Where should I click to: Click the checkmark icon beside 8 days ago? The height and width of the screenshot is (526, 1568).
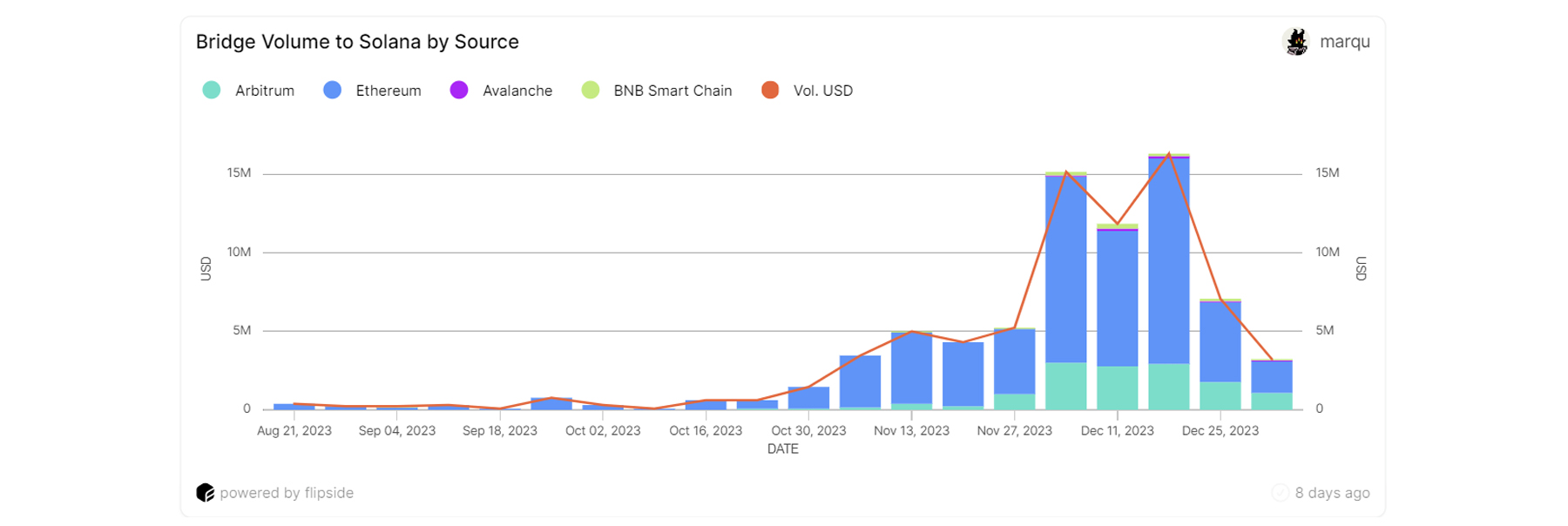tap(1280, 493)
